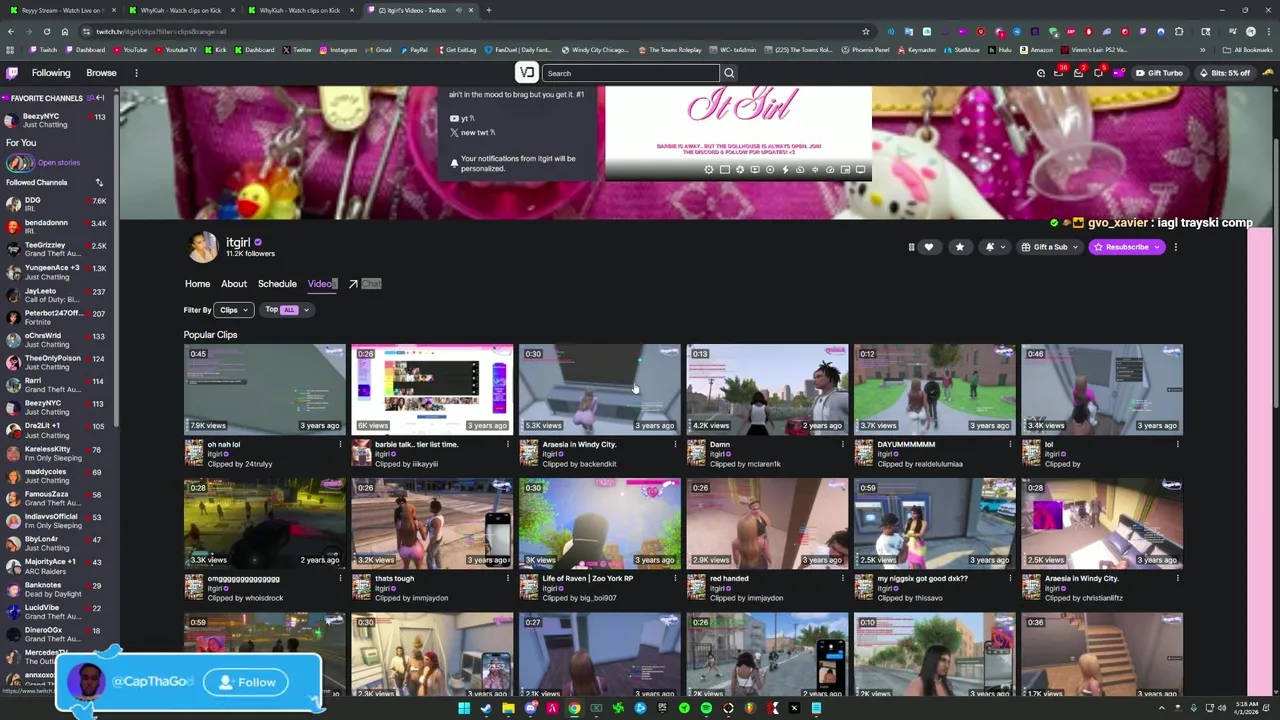Viewport: 1280px width, 720px height.
Task: Open Browse in top navigation
Action: pos(101,73)
